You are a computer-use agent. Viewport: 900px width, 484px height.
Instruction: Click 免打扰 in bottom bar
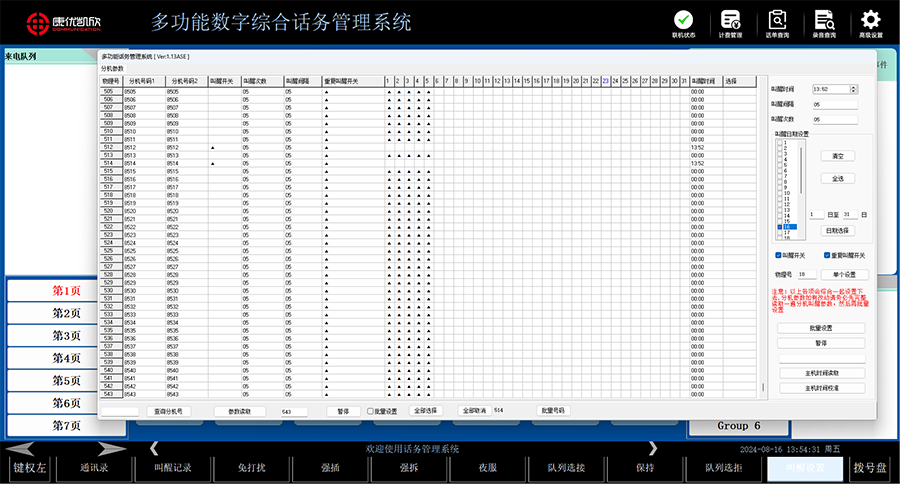[x=251, y=468]
